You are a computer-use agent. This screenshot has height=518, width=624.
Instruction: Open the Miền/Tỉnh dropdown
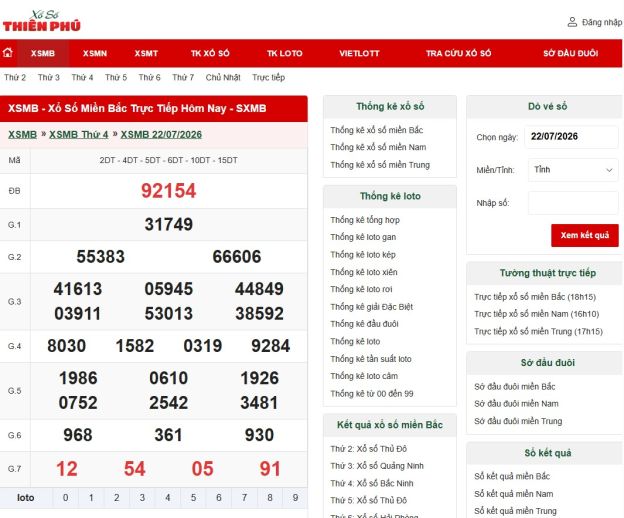pos(573,170)
